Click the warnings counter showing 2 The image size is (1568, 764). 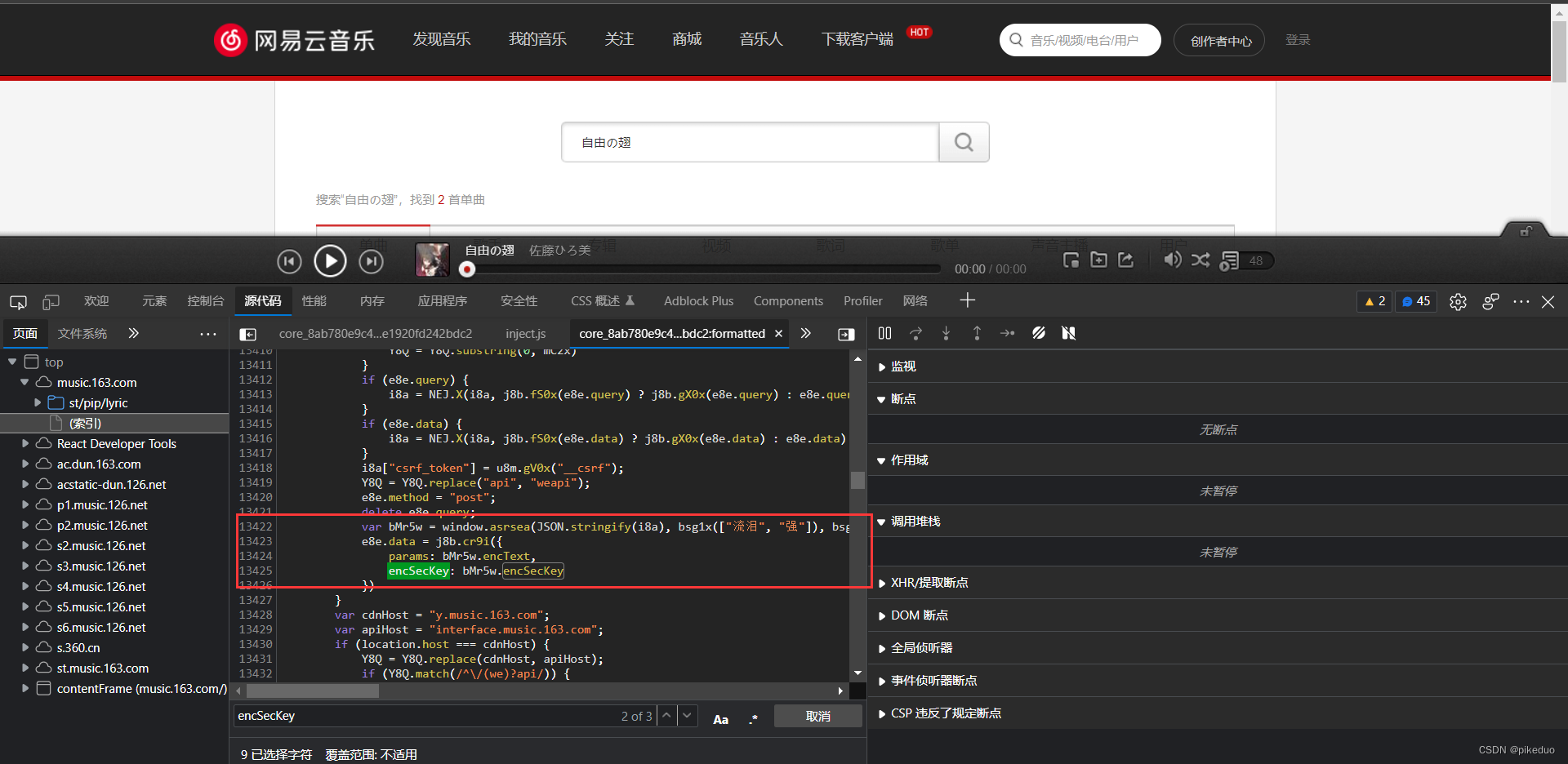click(1375, 301)
